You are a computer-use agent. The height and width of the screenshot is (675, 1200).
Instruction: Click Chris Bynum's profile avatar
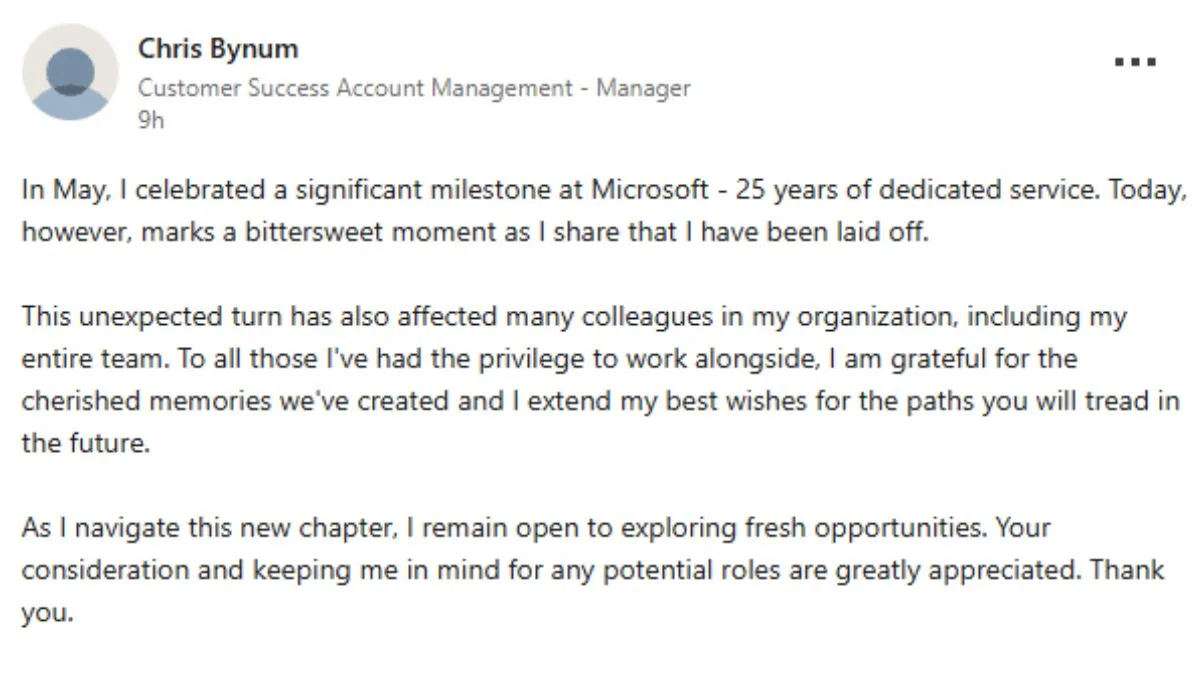point(70,72)
